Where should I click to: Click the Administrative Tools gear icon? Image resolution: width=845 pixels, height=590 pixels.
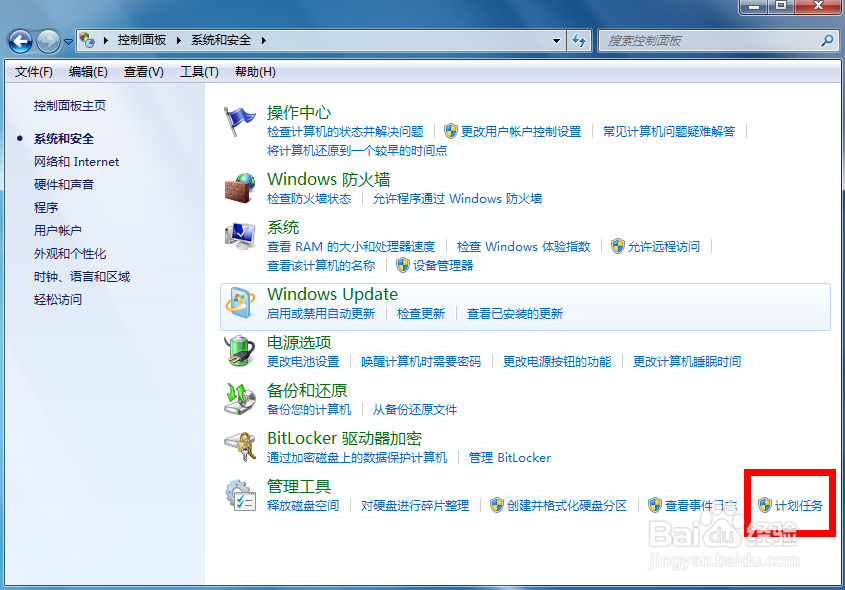click(x=239, y=495)
